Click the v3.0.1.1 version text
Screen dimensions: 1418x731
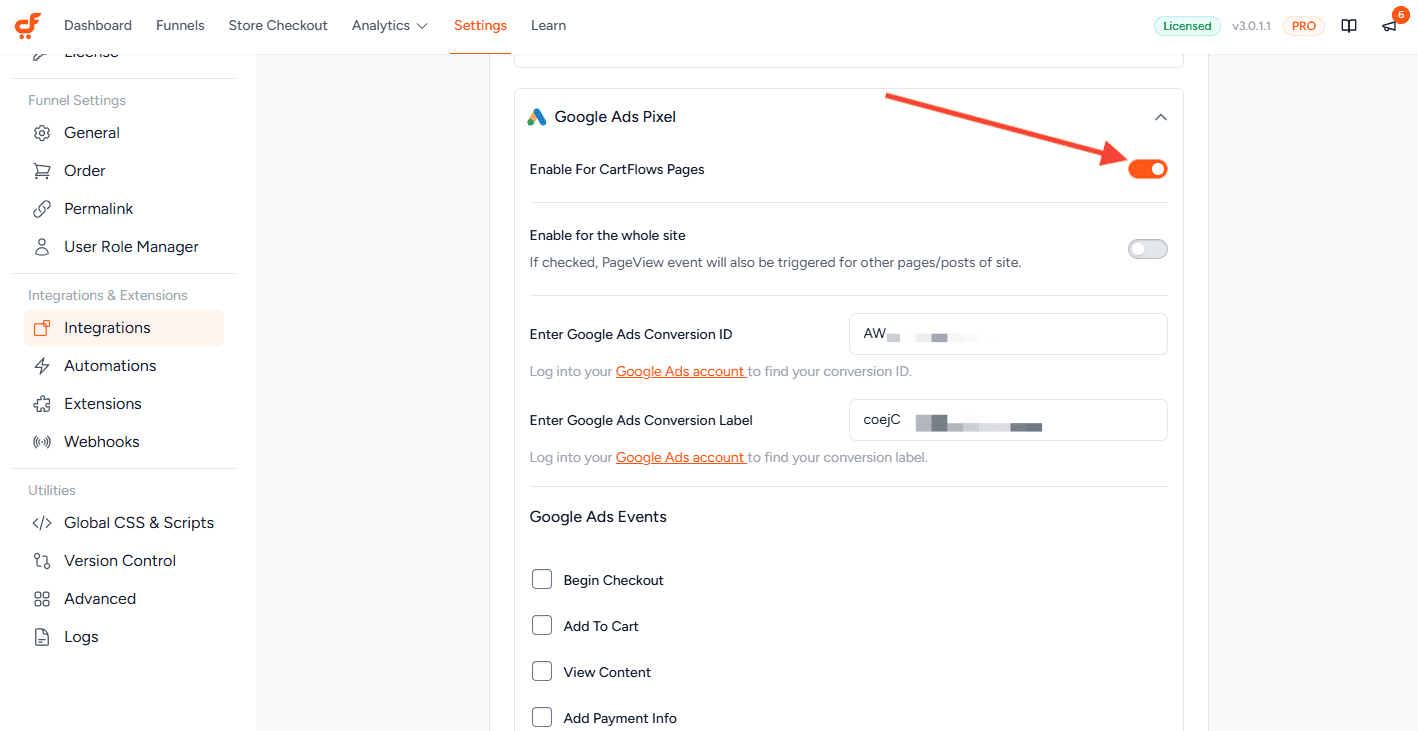1251,26
